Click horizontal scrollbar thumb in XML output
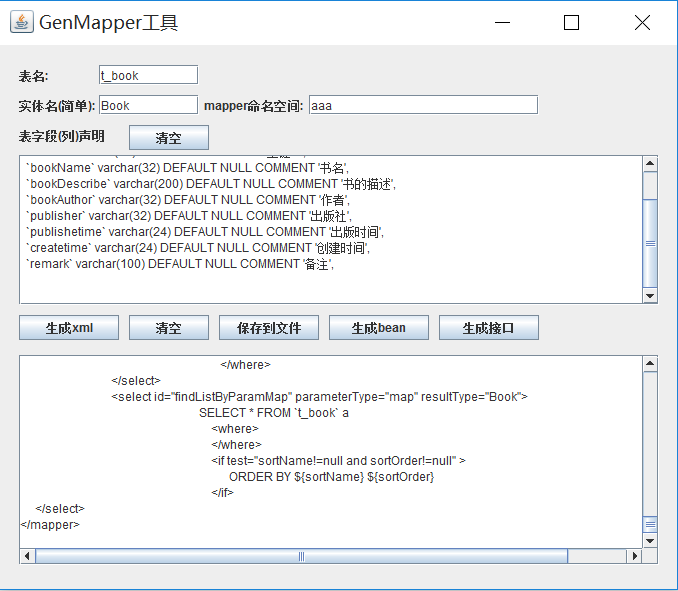This screenshot has height=591, width=678. pos(300,556)
